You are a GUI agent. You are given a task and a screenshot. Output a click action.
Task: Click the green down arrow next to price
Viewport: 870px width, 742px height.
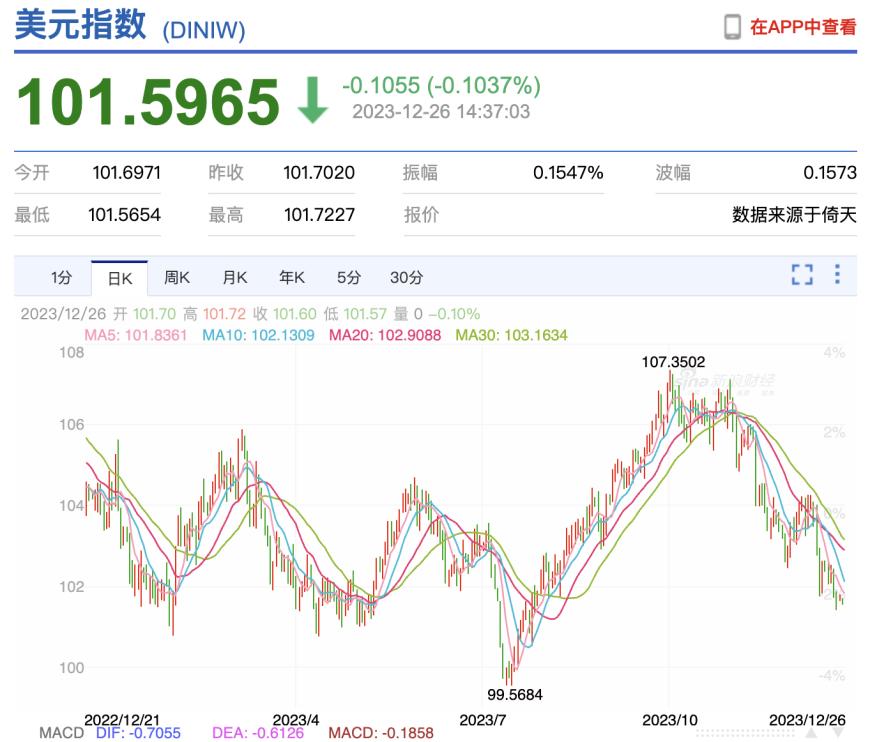pyautogui.click(x=313, y=100)
